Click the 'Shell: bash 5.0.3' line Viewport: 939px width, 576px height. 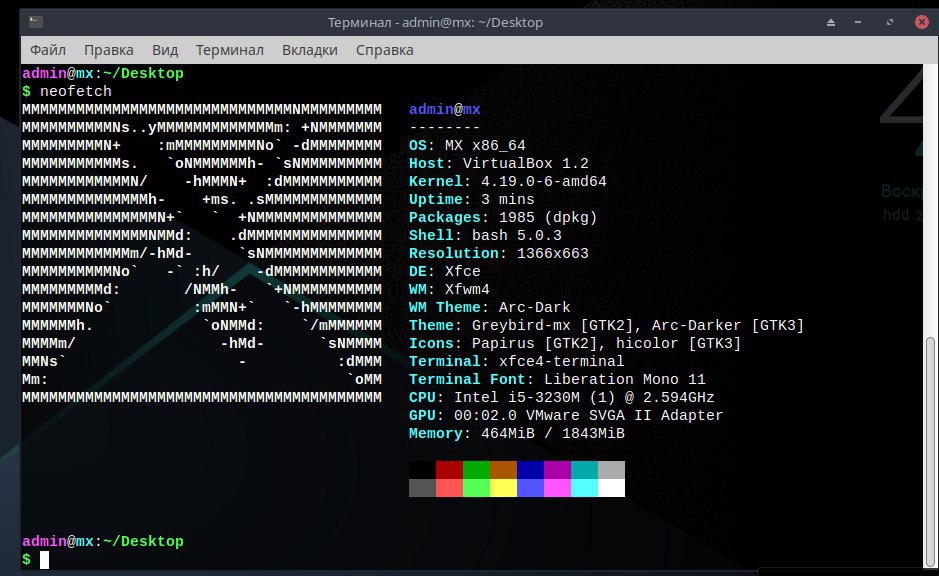[x=485, y=235]
